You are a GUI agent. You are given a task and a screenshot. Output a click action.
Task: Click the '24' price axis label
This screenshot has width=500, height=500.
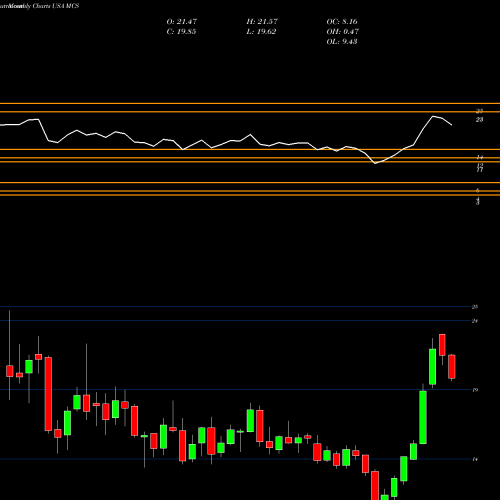pos(475,321)
